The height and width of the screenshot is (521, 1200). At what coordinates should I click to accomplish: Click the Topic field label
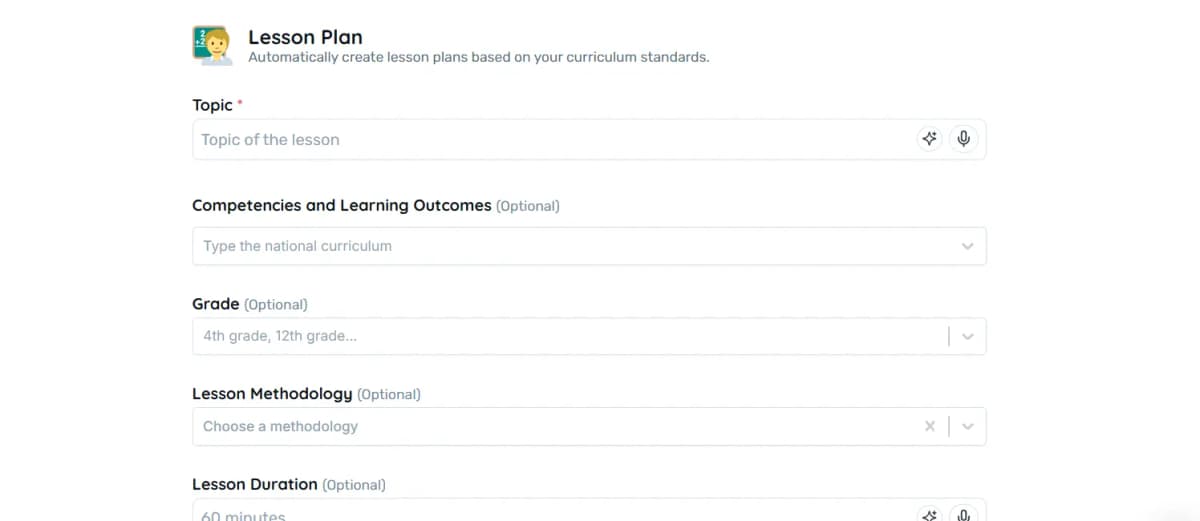212,105
